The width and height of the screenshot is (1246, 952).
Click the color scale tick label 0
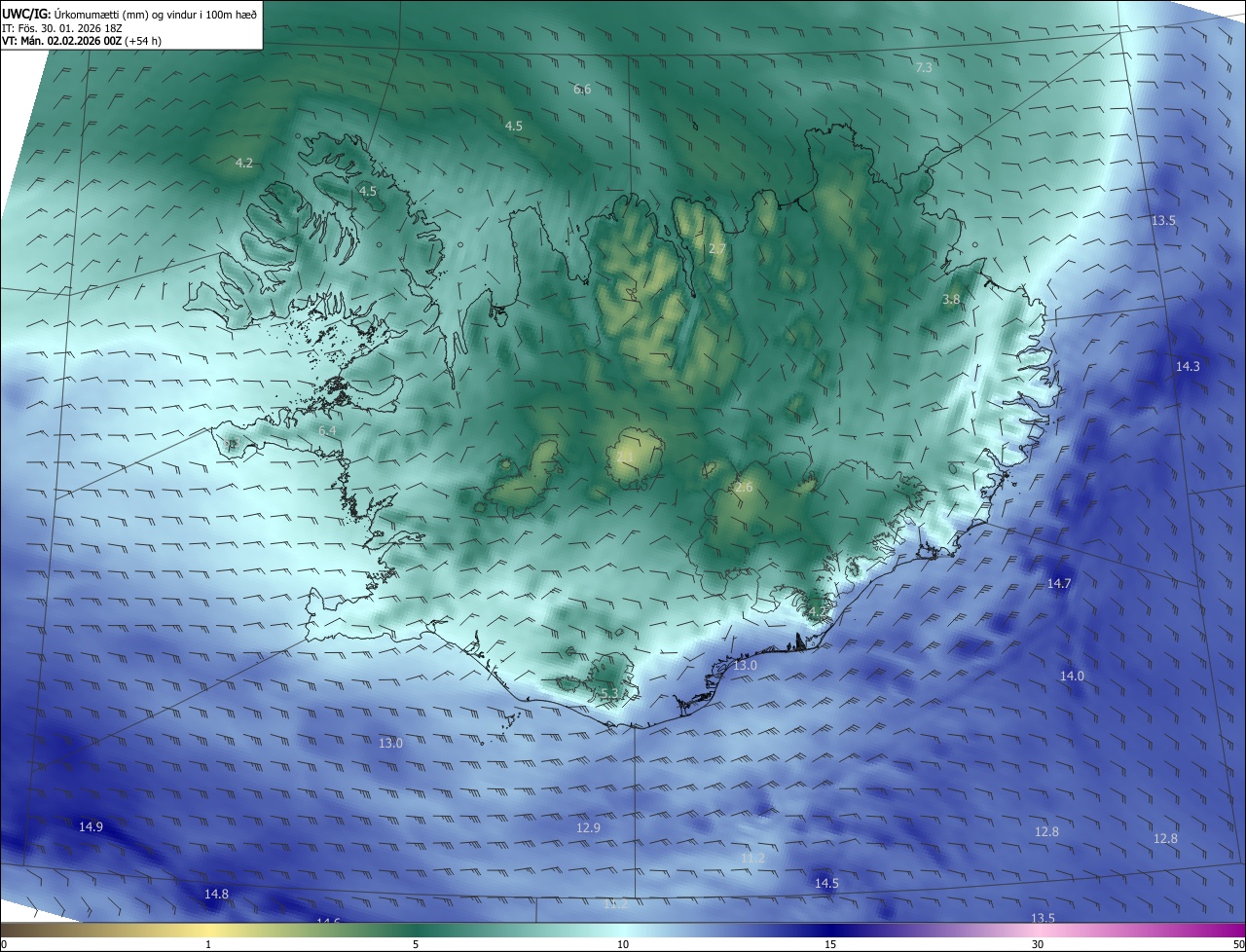pyautogui.click(x=4, y=944)
